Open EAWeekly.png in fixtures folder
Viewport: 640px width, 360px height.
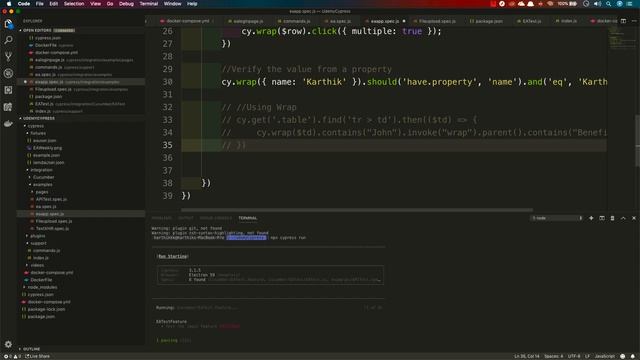tap(47, 148)
